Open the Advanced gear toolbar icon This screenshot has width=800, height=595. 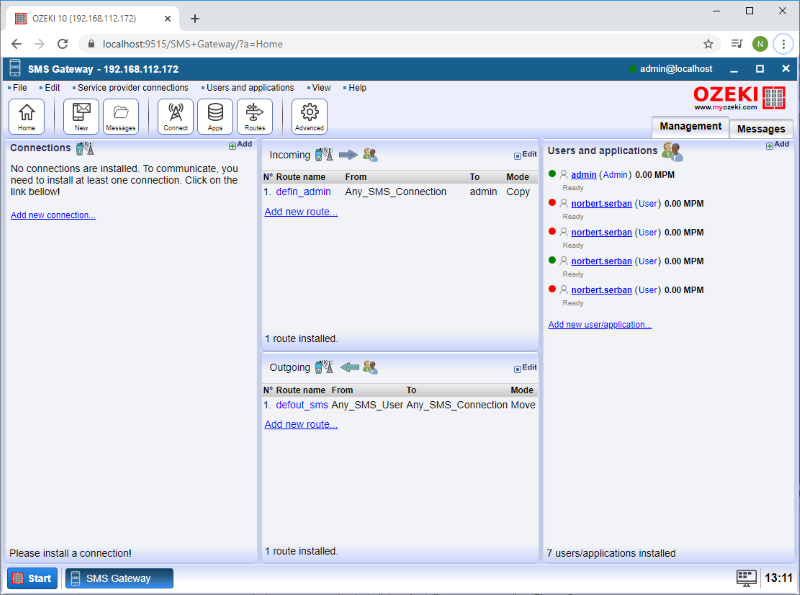click(x=309, y=116)
